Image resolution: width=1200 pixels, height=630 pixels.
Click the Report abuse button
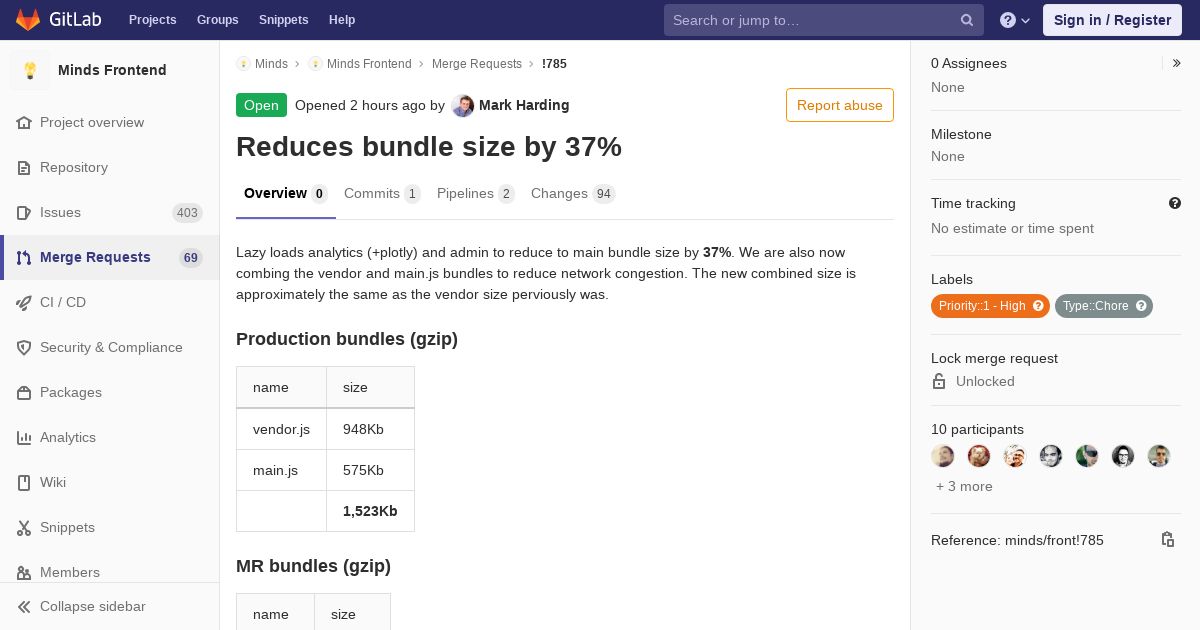point(839,105)
